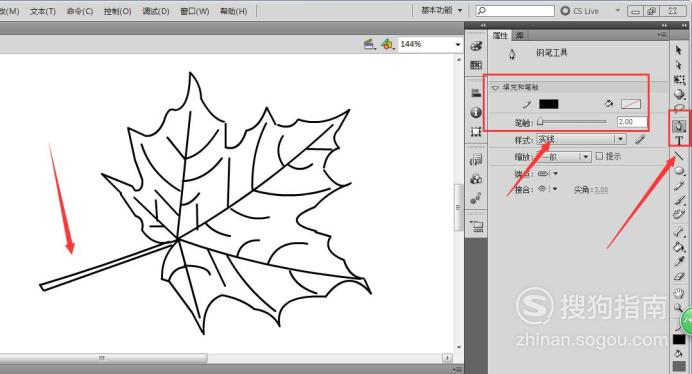Select the Subselection tool
This screenshot has width=692, height=374.
(x=679, y=65)
